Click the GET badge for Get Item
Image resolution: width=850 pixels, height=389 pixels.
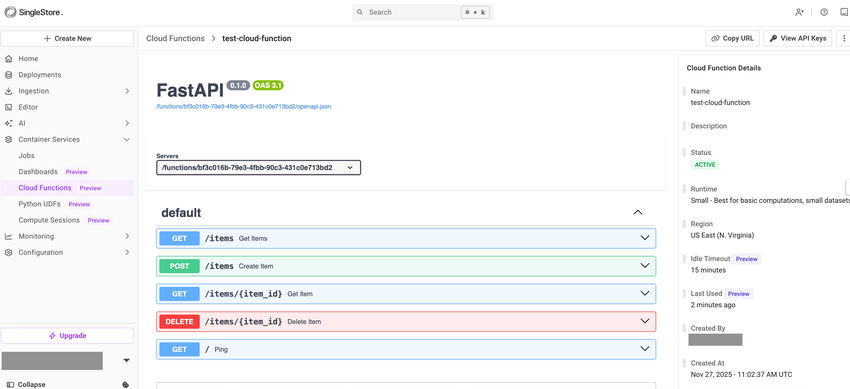point(179,294)
